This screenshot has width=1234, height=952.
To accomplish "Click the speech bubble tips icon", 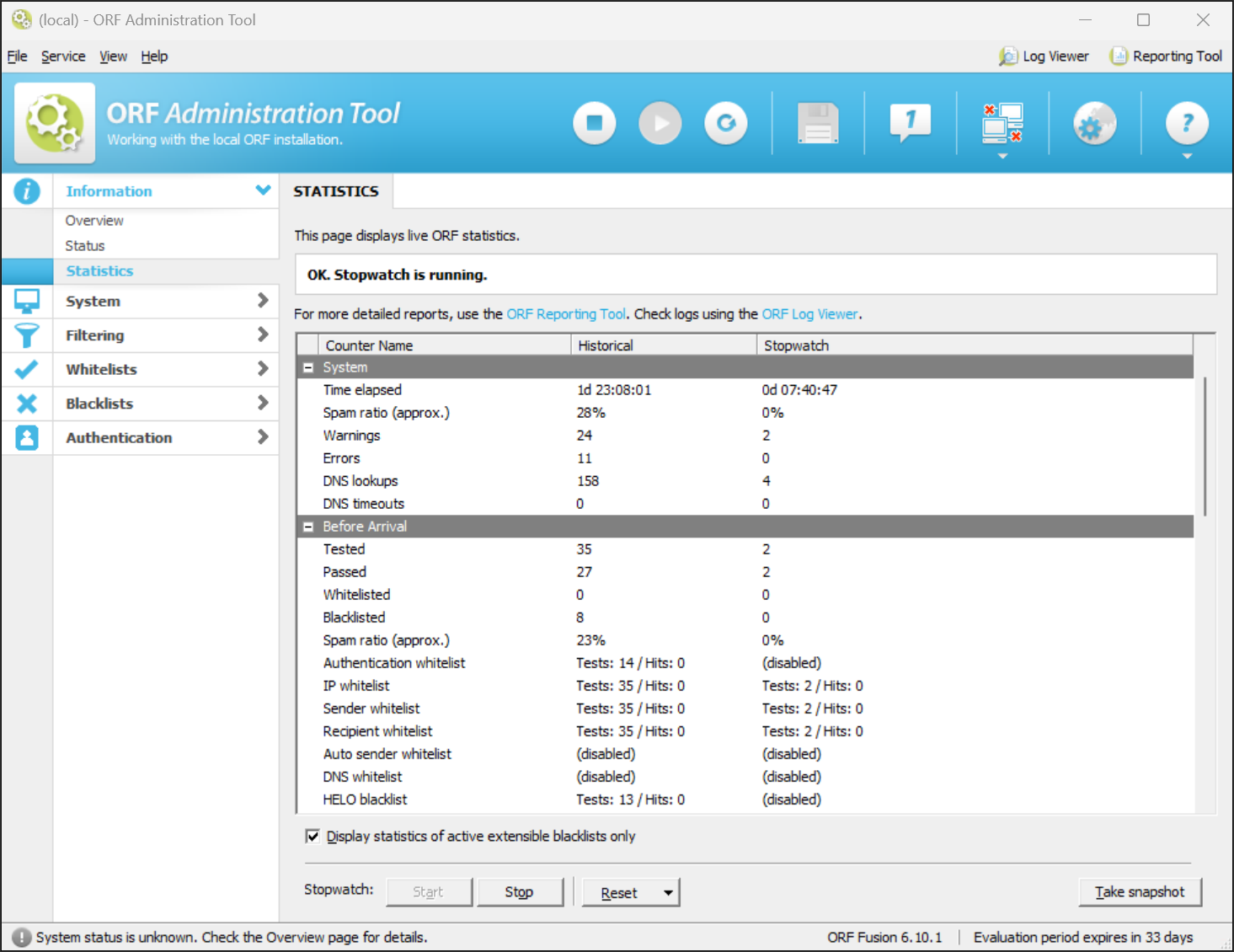I will coord(911,124).
